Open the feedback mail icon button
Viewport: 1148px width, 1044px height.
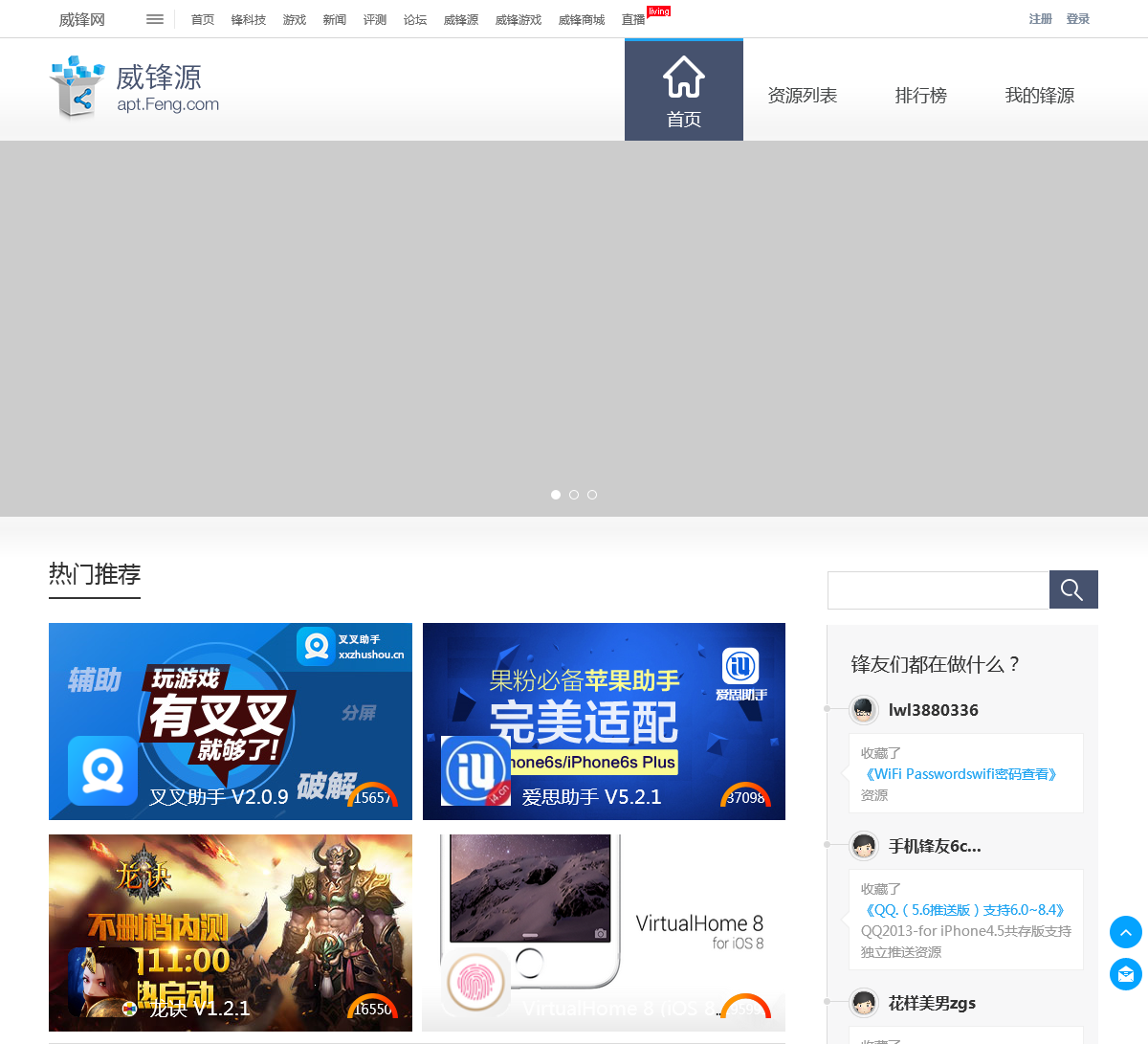[x=1126, y=974]
